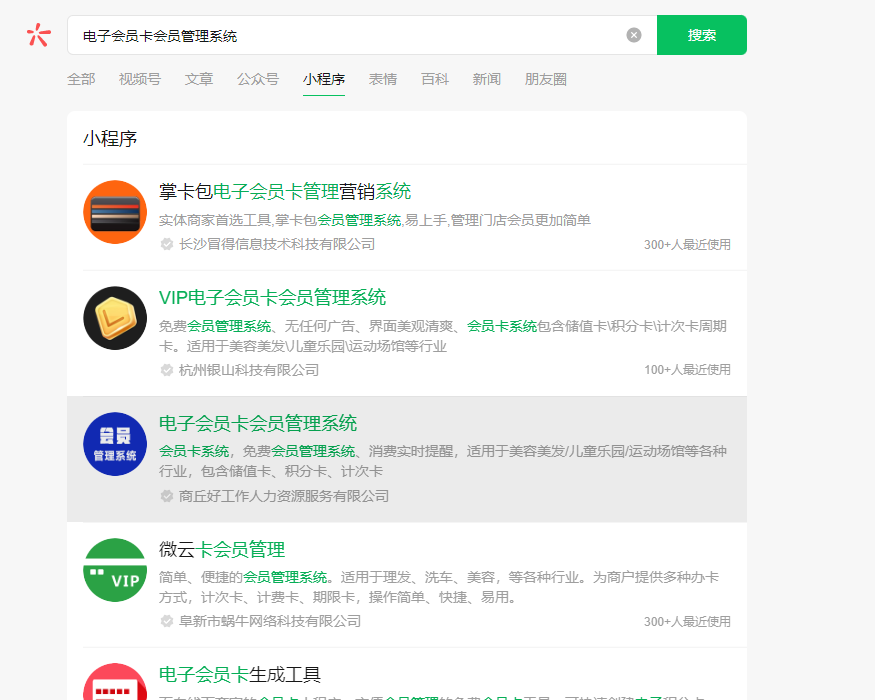875x700 pixels.
Task: Open the 新闻 tab
Action: [x=487, y=79]
